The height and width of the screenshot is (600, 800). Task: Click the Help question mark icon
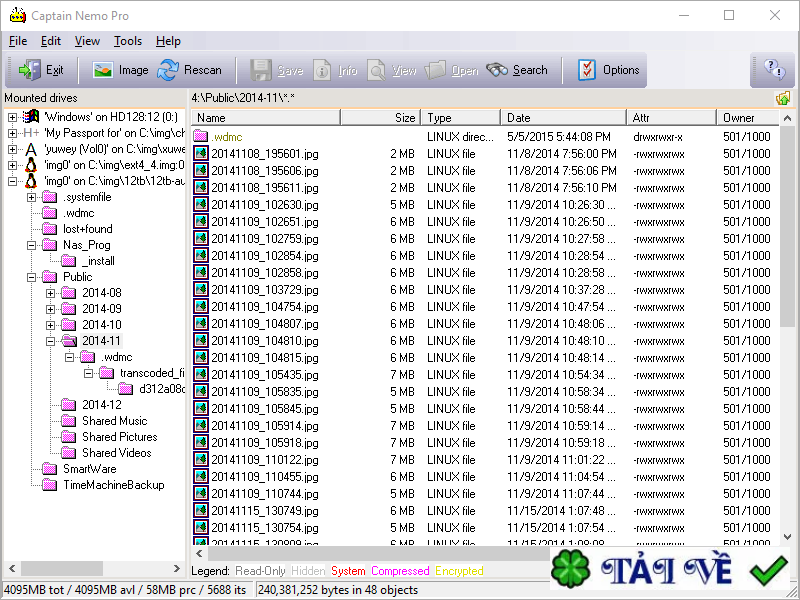coord(773,69)
